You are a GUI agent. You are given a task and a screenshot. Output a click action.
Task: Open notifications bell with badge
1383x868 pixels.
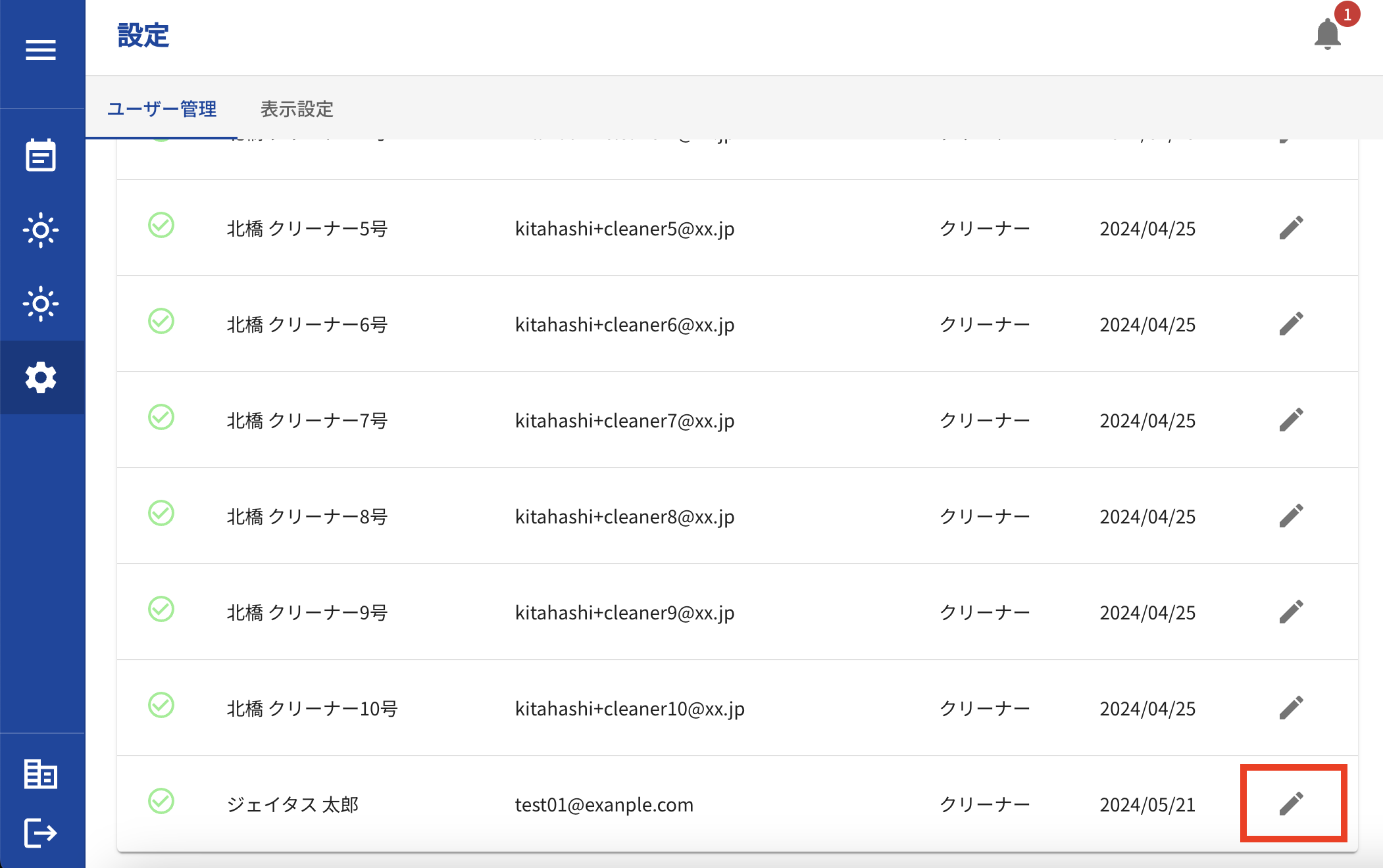(x=1328, y=34)
